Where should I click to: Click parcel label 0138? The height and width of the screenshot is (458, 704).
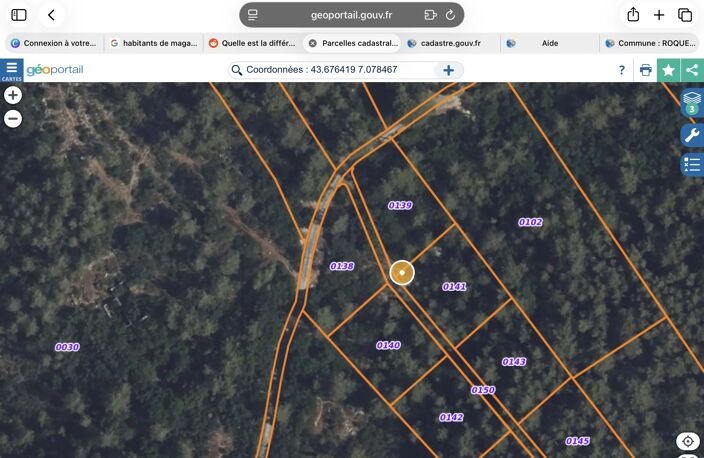pos(342,266)
